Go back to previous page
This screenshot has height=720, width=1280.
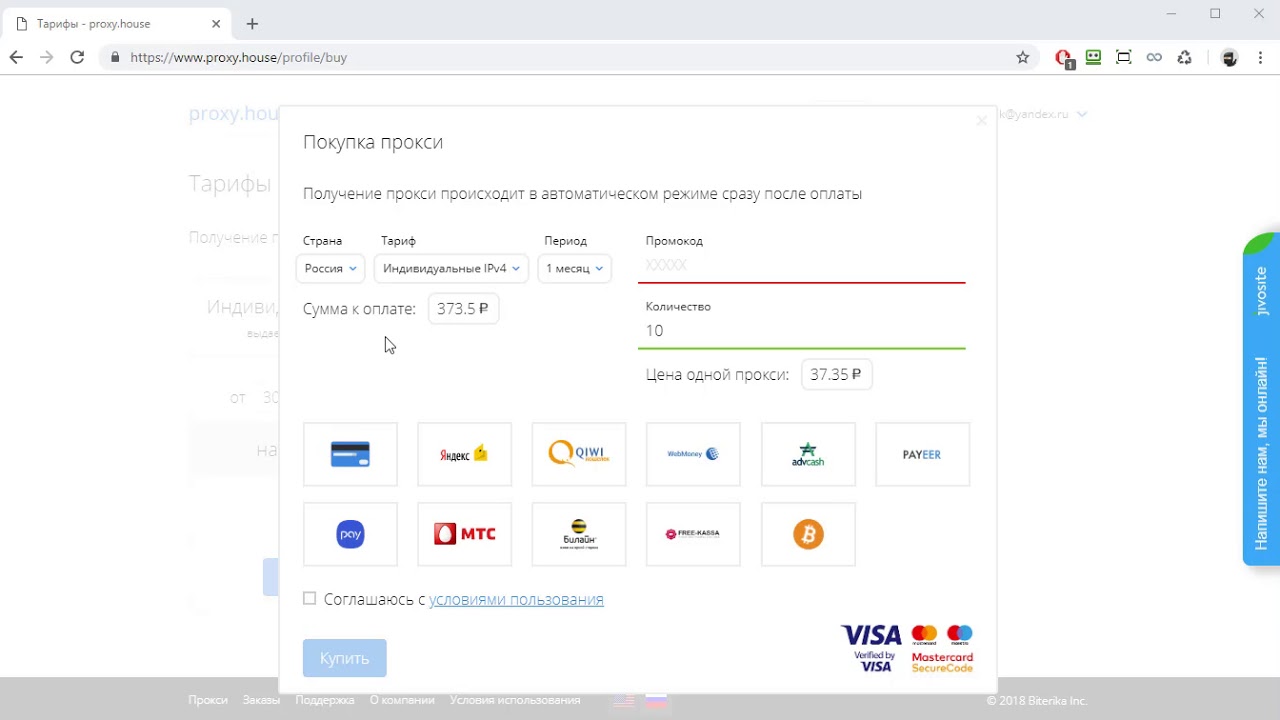pos(16,57)
